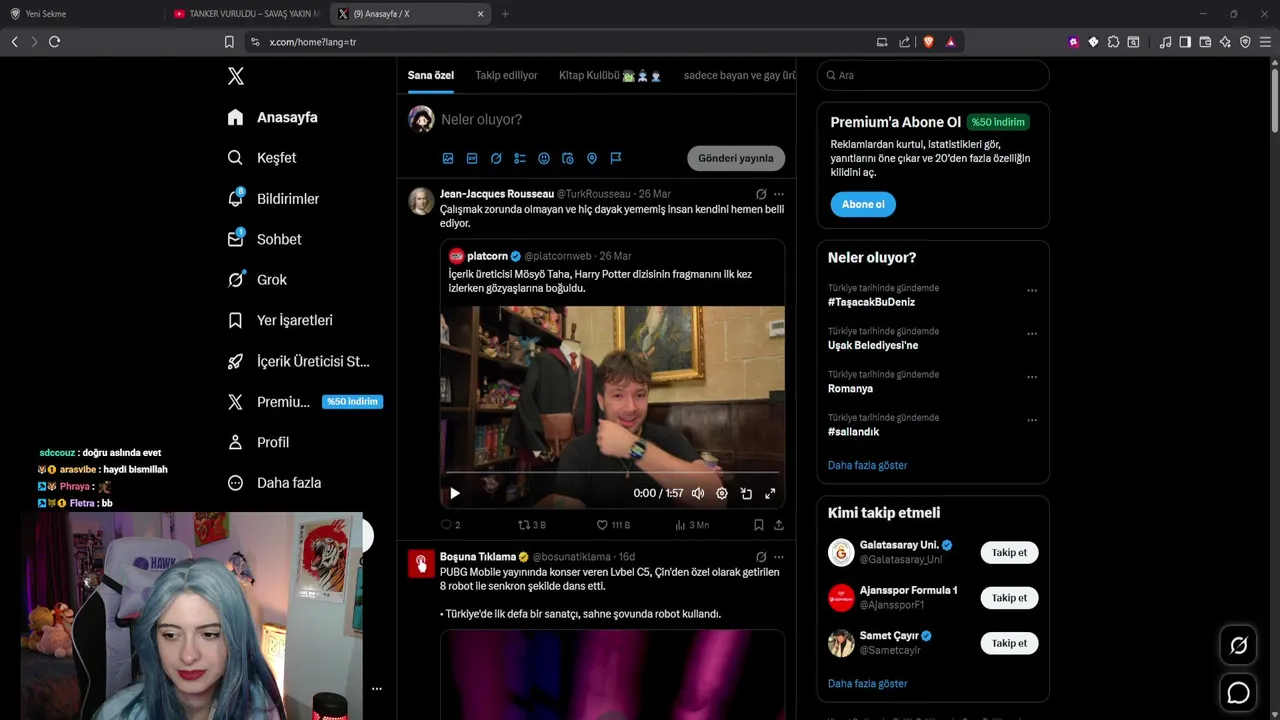This screenshot has width=1280, height=720.
Task: Open Brave Shields icon
Action: (928, 42)
